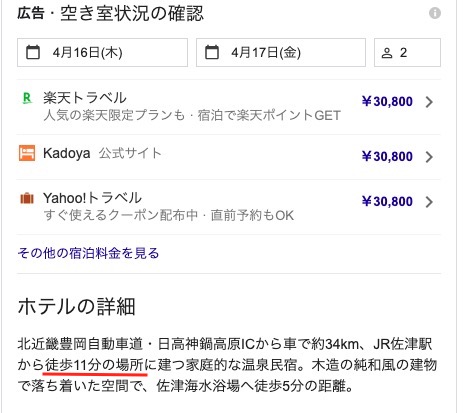The width and height of the screenshot is (464, 413).
Task: Expand the Yahoo!トラベル chevron arrow
Action: click(429, 202)
